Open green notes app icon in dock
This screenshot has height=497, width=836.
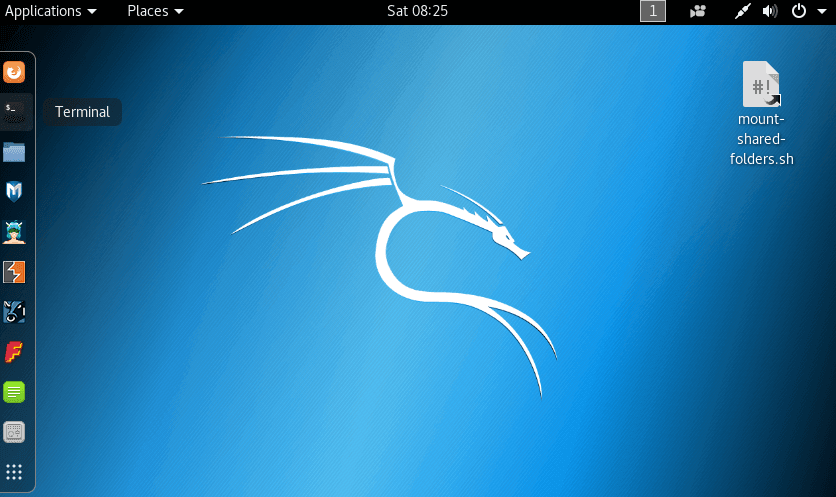(14, 392)
